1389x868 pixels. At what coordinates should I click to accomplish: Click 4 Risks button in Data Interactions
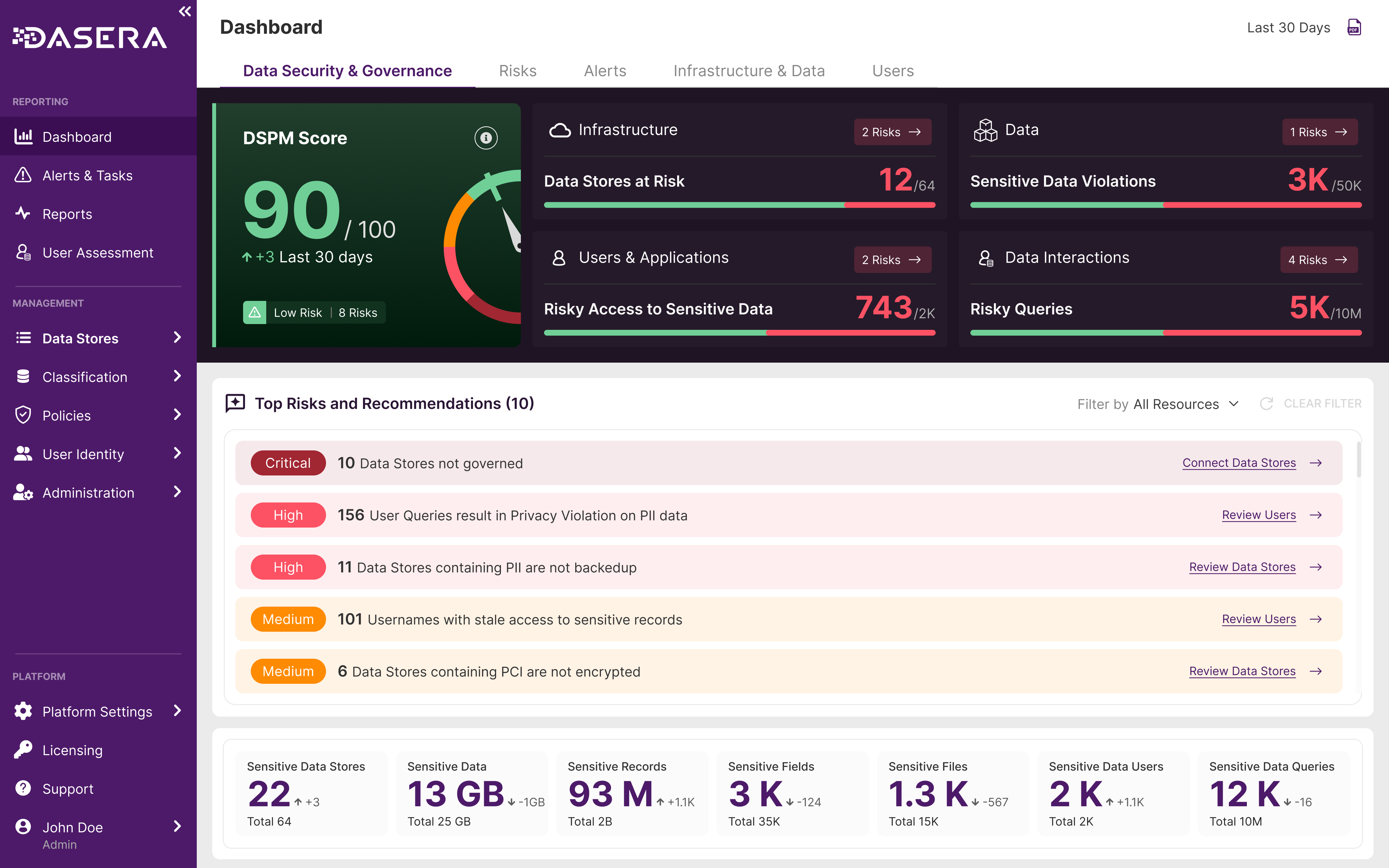click(x=1318, y=260)
